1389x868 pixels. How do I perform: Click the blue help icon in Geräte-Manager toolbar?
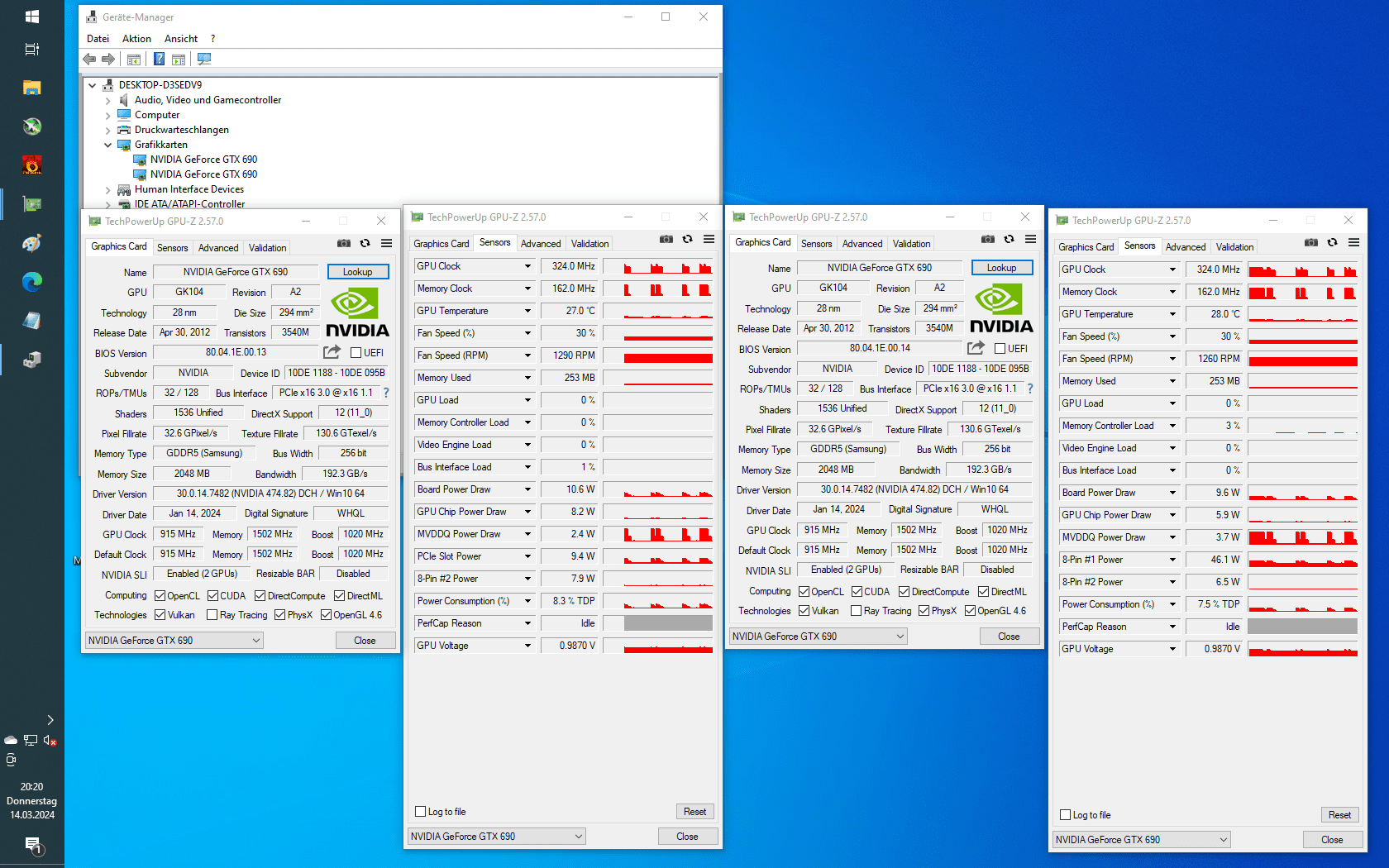(159, 59)
